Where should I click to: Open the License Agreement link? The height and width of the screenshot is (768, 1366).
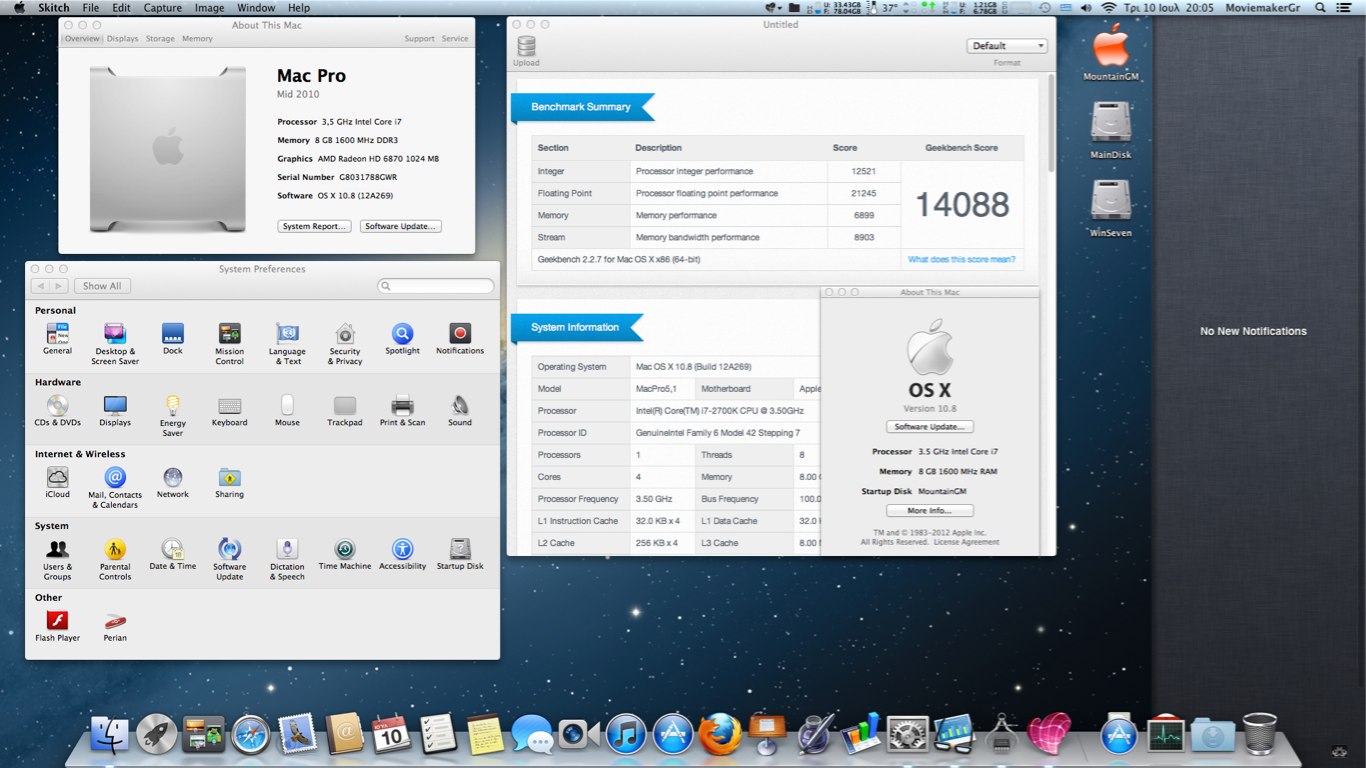click(x=965, y=542)
